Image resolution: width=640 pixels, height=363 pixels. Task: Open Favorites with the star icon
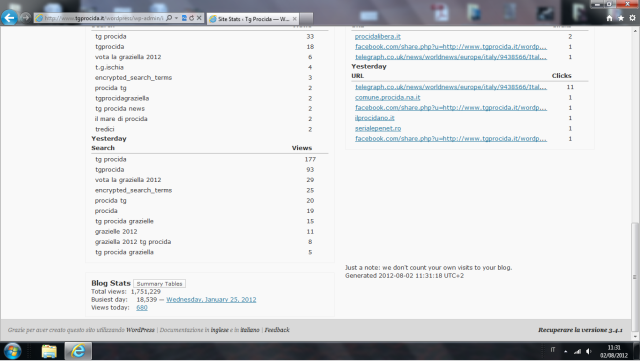621,18
